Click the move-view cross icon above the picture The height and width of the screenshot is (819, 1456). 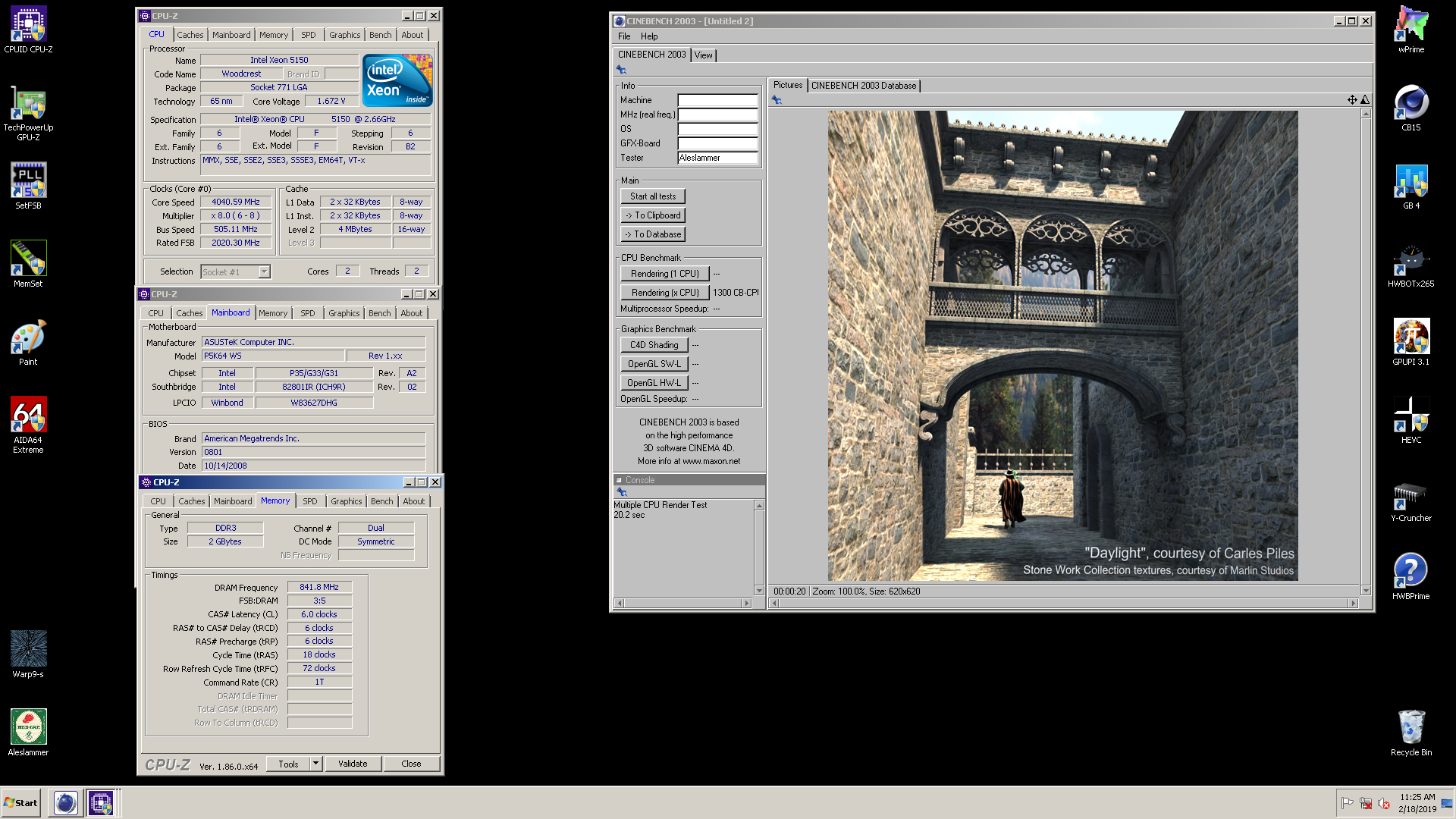(x=1352, y=99)
